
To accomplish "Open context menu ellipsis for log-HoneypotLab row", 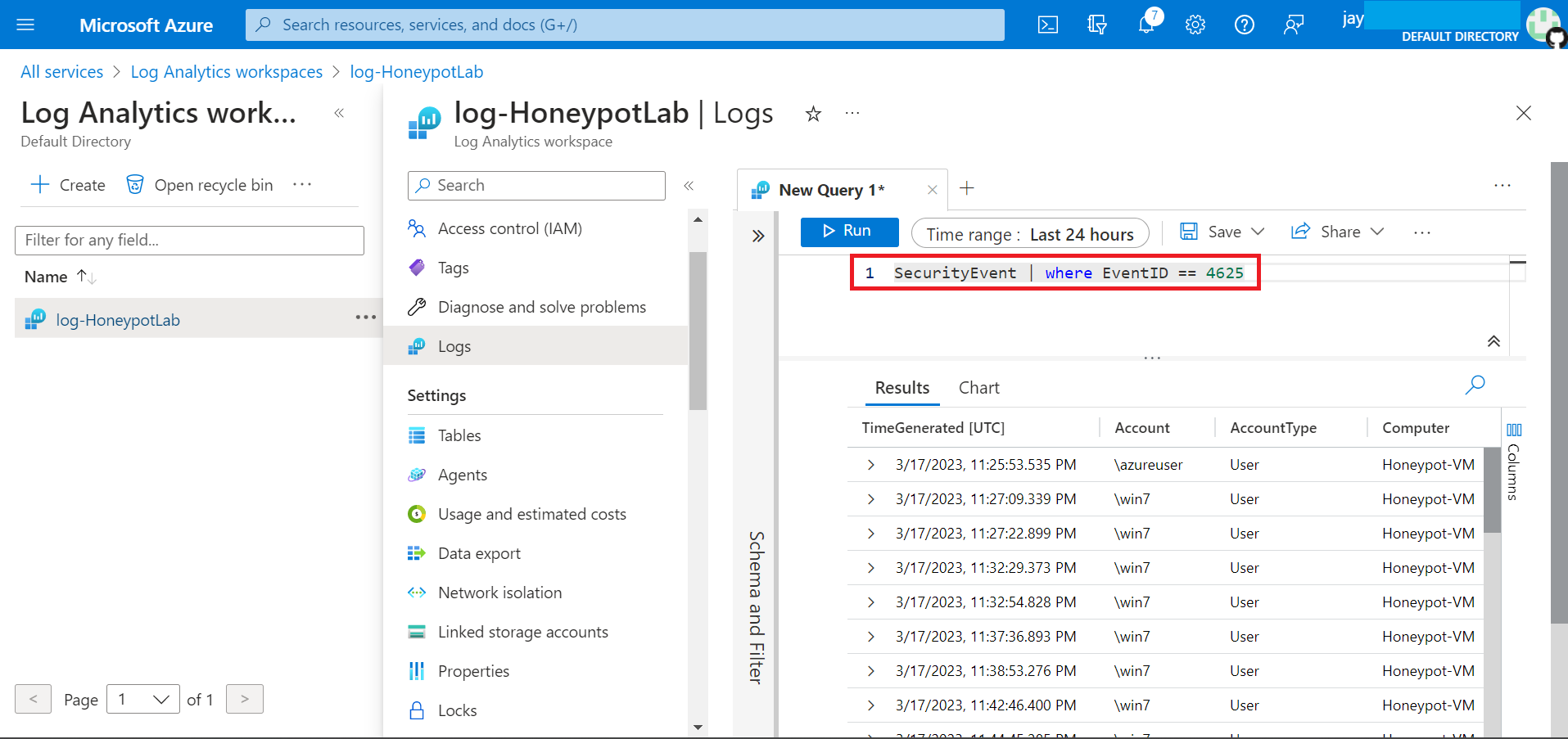I will 366,318.
